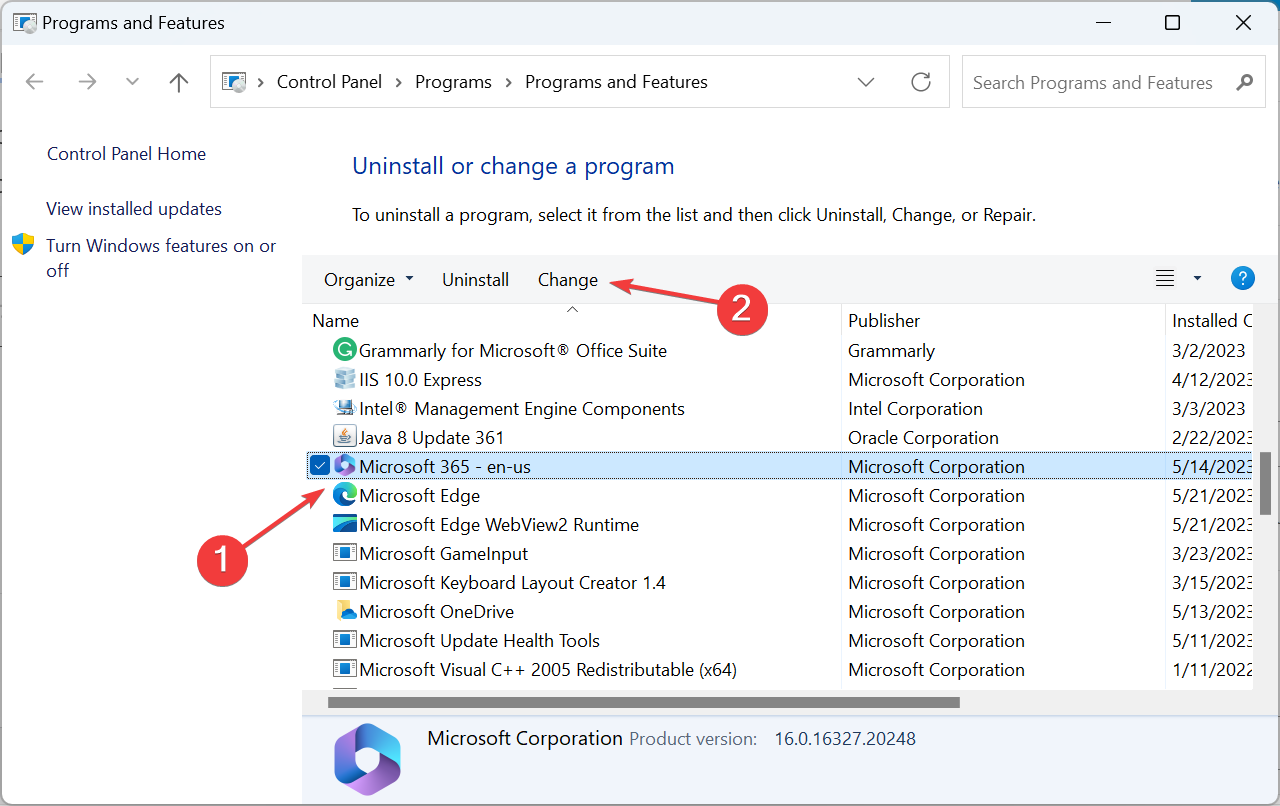Select the Microsoft Update Health Tools icon
Image resolution: width=1280 pixels, height=806 pixels.
tap(345, 640)
